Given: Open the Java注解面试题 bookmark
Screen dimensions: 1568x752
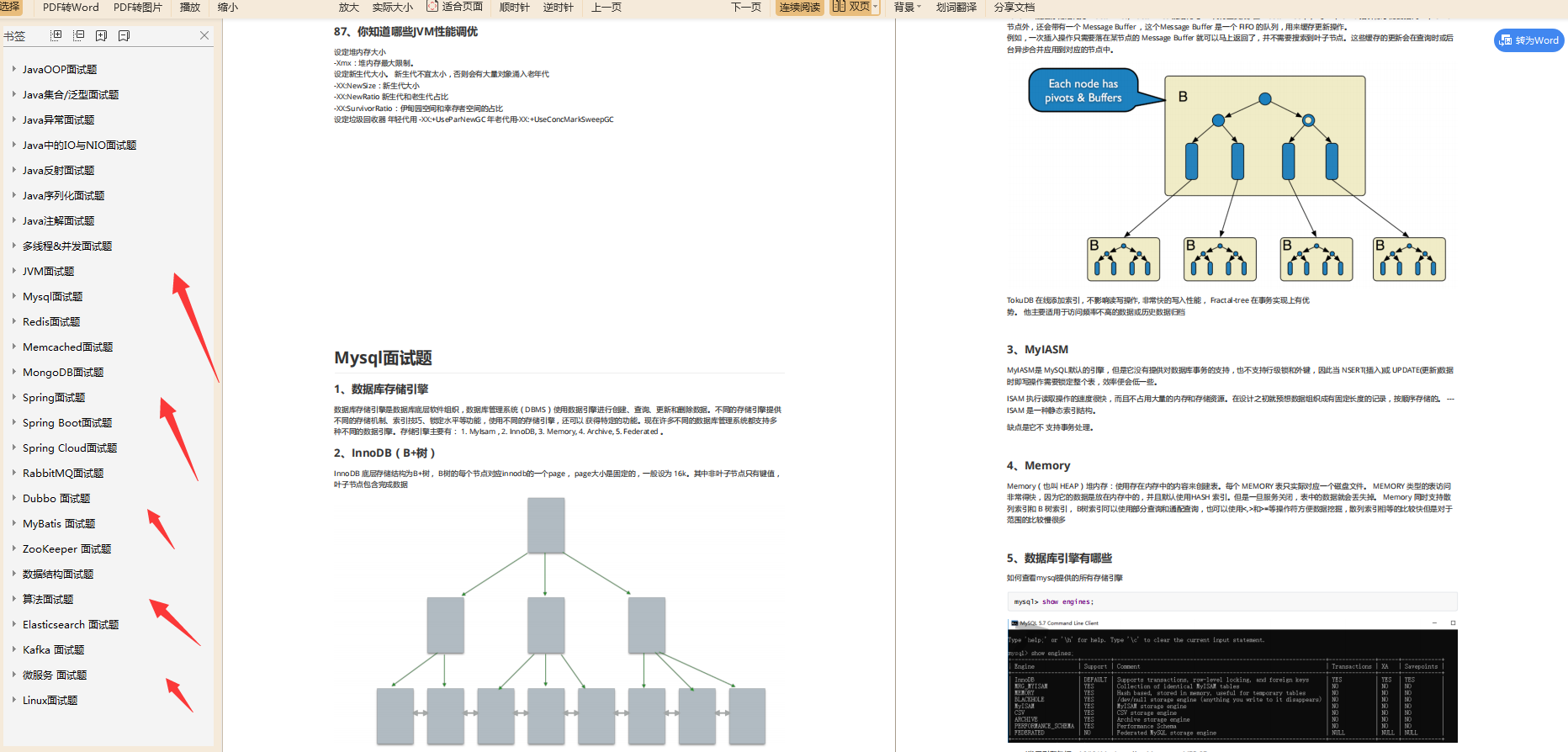Looking at the screenshot, I should coord(58,220).
